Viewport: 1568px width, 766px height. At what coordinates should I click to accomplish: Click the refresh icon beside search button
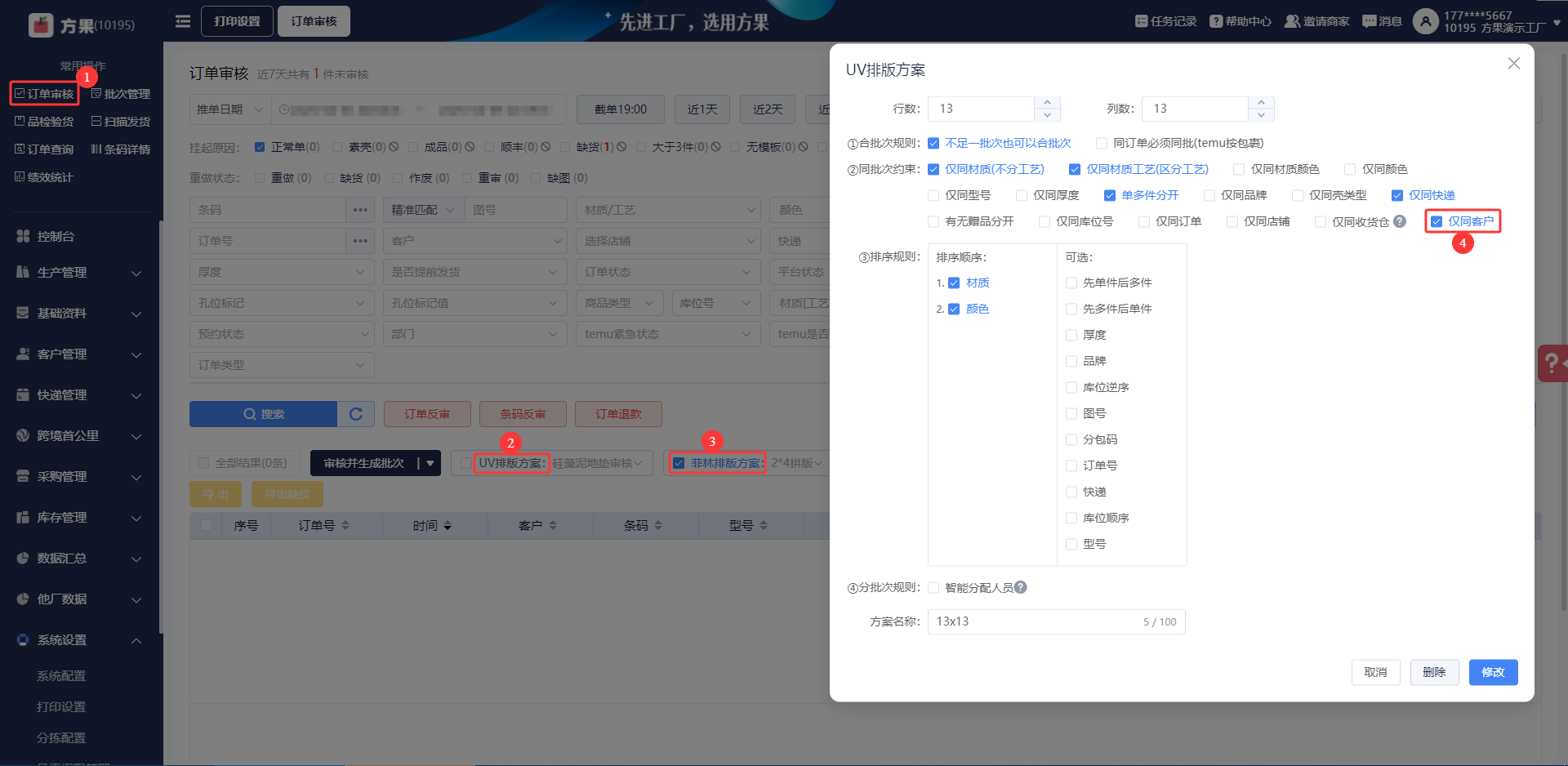point(356,414)
